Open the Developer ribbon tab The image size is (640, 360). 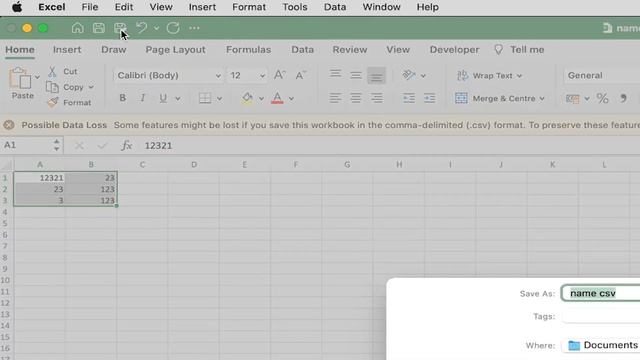click(x=454, y=50)
